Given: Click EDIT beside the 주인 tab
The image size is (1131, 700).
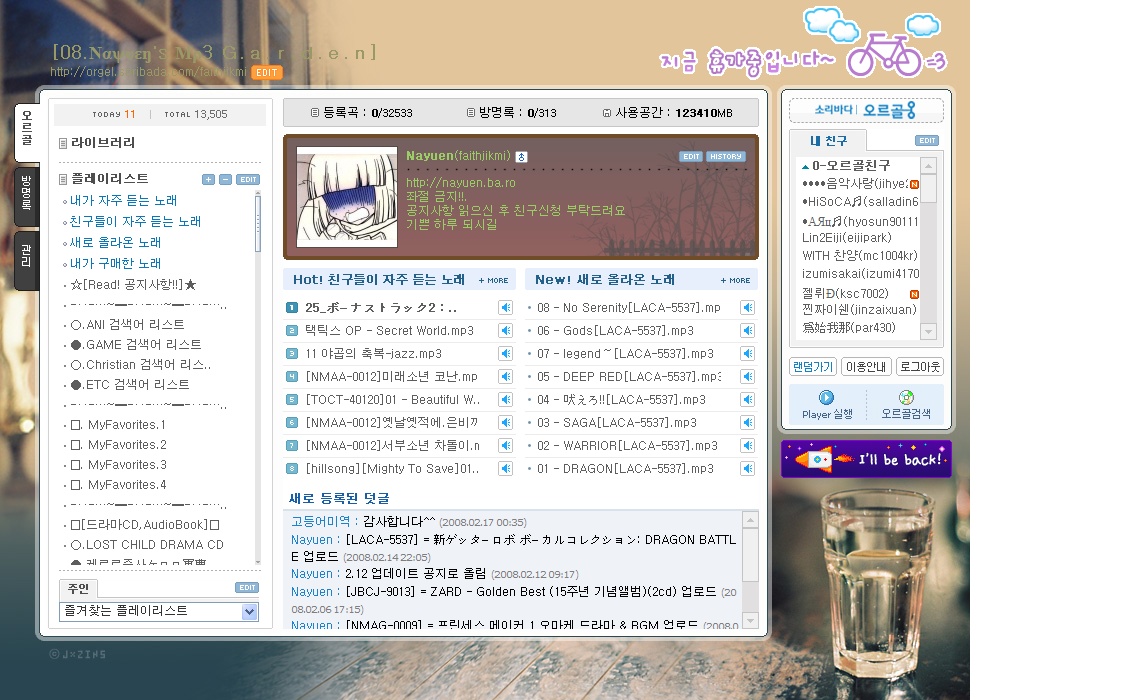Looking at the screenshot, I should click(247, 587).
